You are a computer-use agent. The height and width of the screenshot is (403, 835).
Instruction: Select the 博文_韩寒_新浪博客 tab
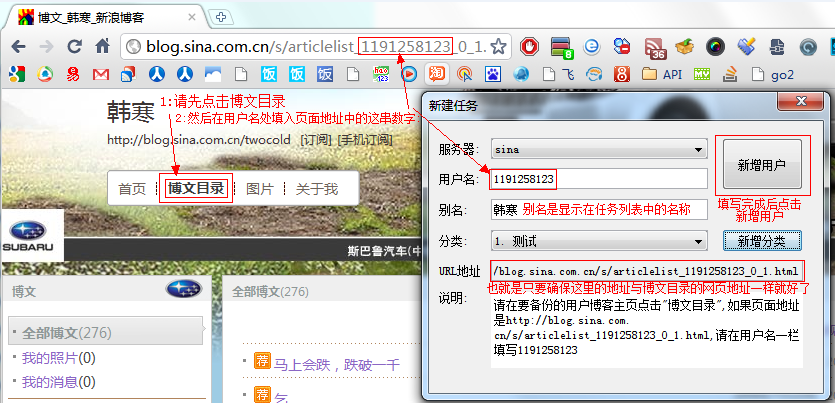pos(101,18)
